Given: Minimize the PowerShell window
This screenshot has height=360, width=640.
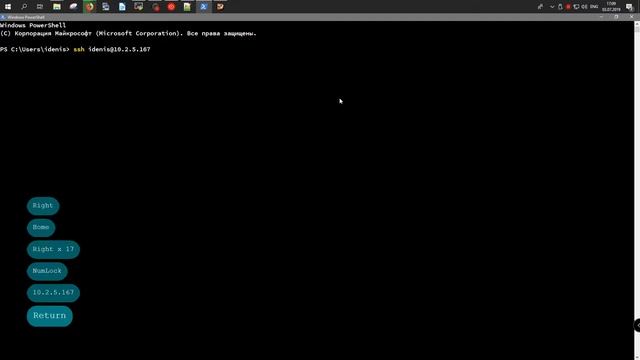Looking at the screenshot, I should 601,17.
